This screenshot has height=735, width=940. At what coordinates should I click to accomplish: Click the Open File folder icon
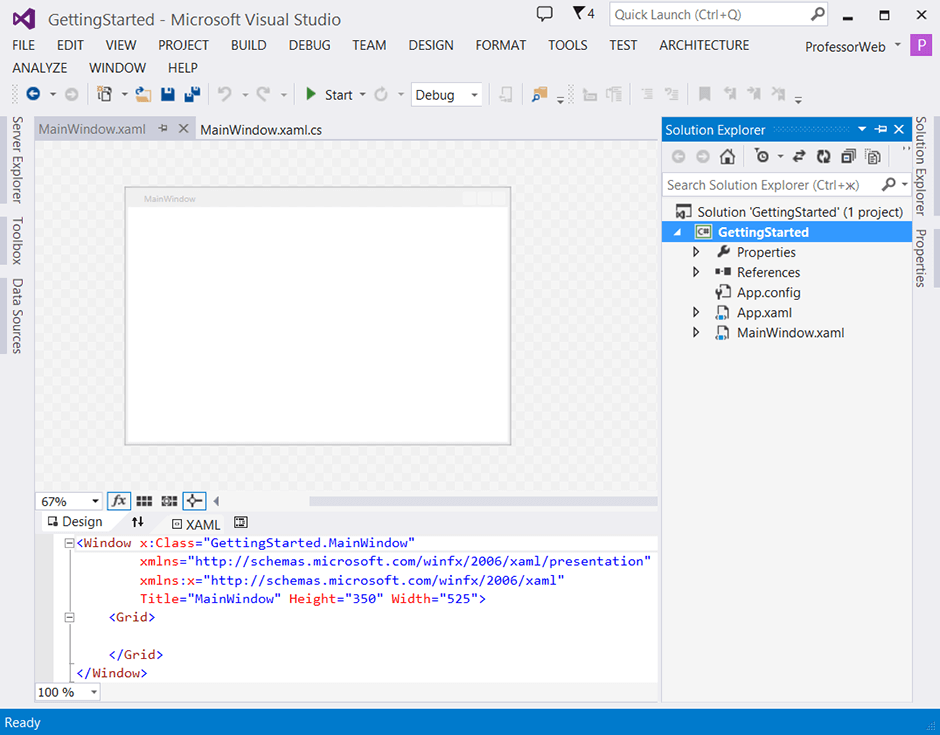point(143,94)
